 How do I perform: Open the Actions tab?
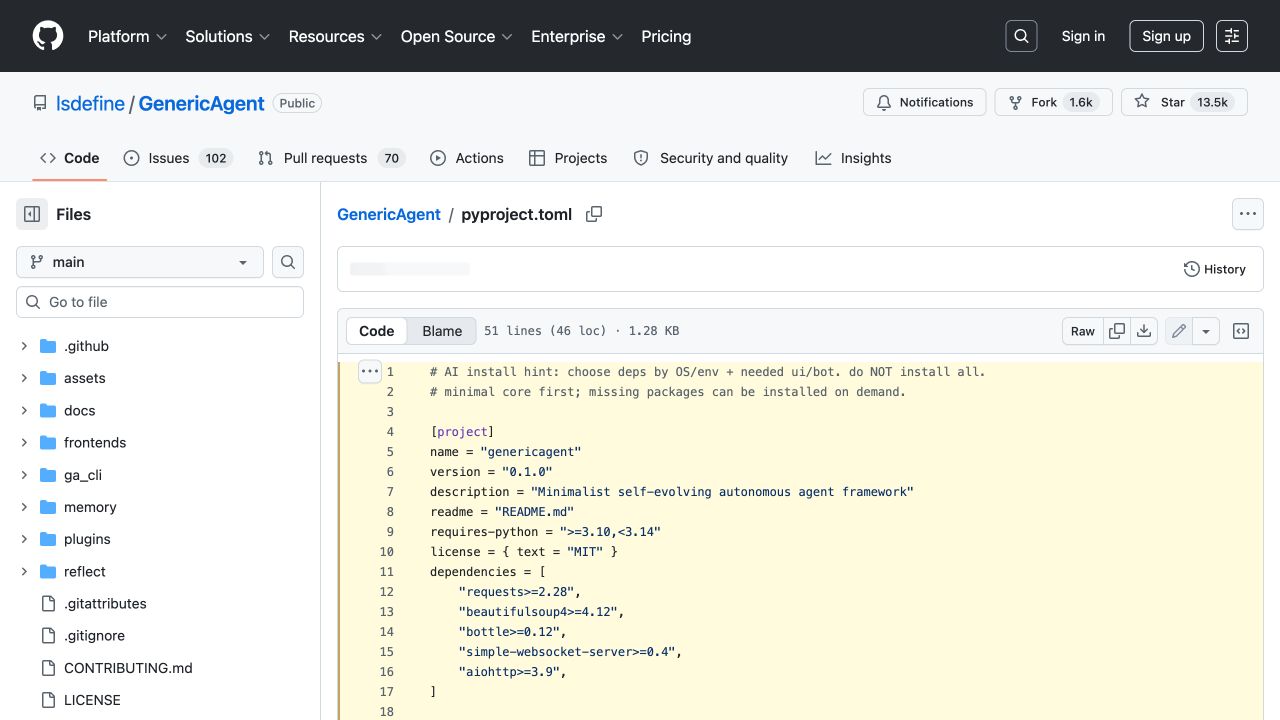point(467,158)
